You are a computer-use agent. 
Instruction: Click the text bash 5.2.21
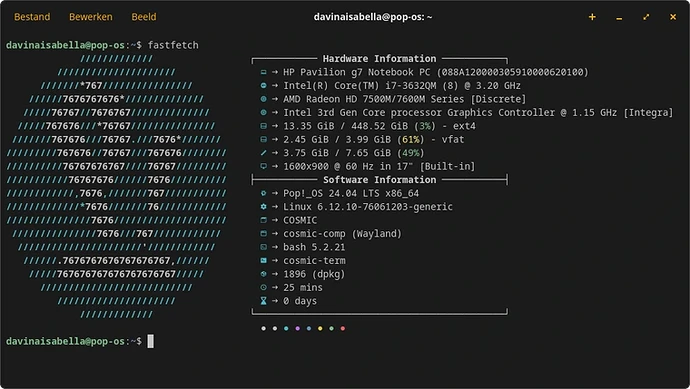pos(314,247)
